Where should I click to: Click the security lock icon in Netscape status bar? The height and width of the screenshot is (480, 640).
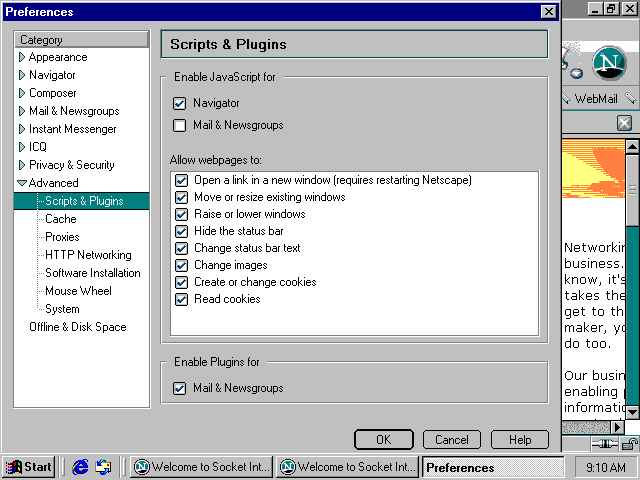[630, 444]
